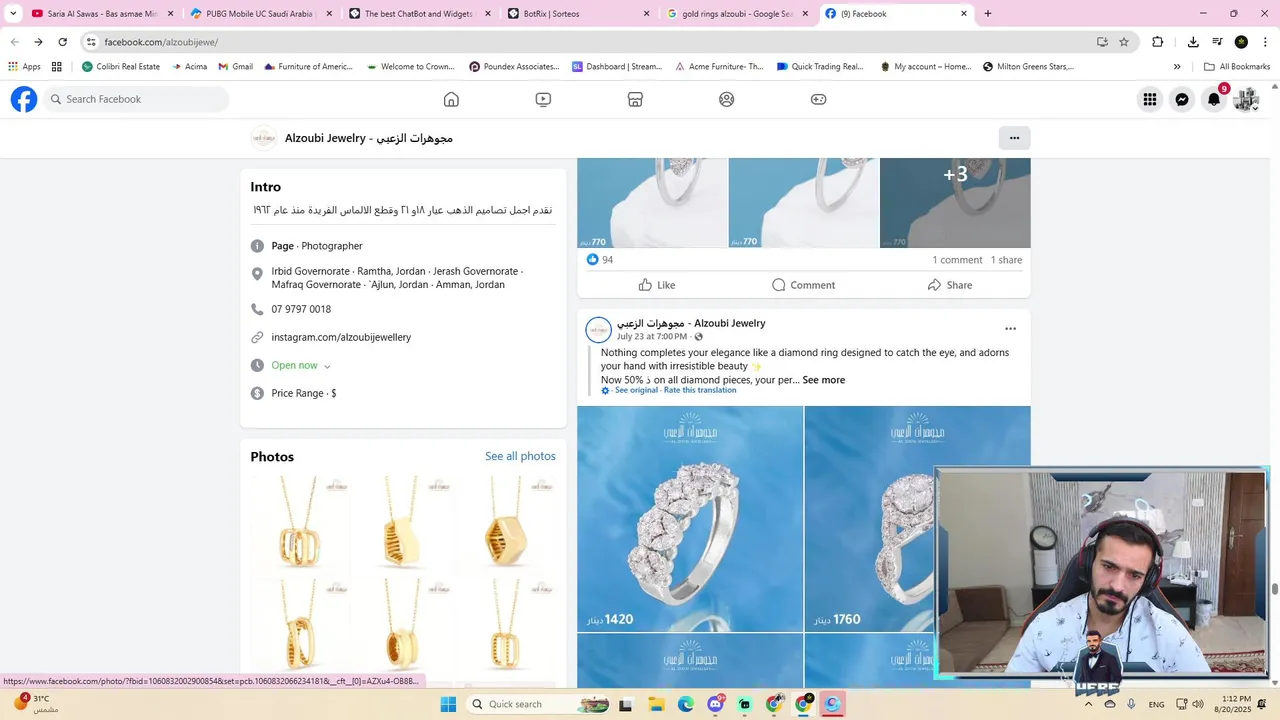Viewport: 1280px width, 720px height.
Task: Click the Comment button under the post
Action: [804, 285]
